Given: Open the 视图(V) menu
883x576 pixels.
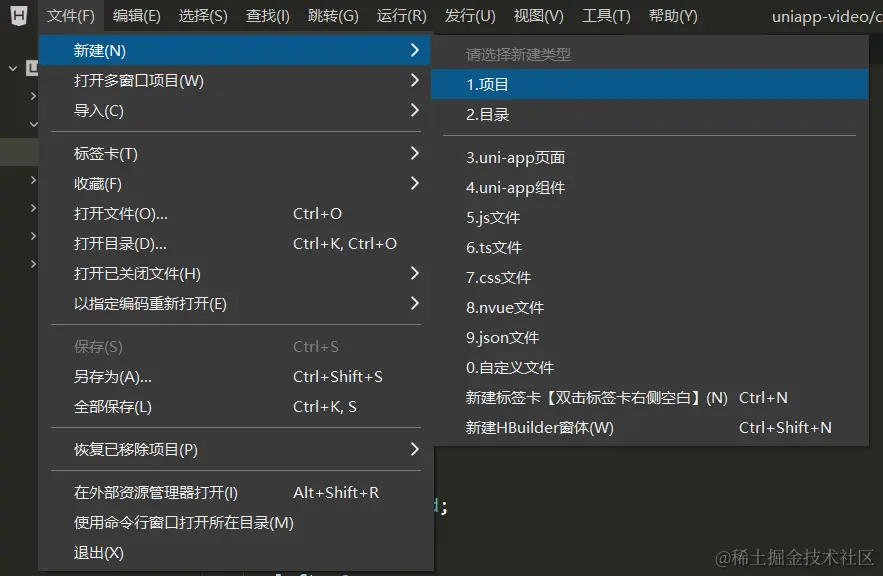Looking at the screenshot, I should 538,16.
